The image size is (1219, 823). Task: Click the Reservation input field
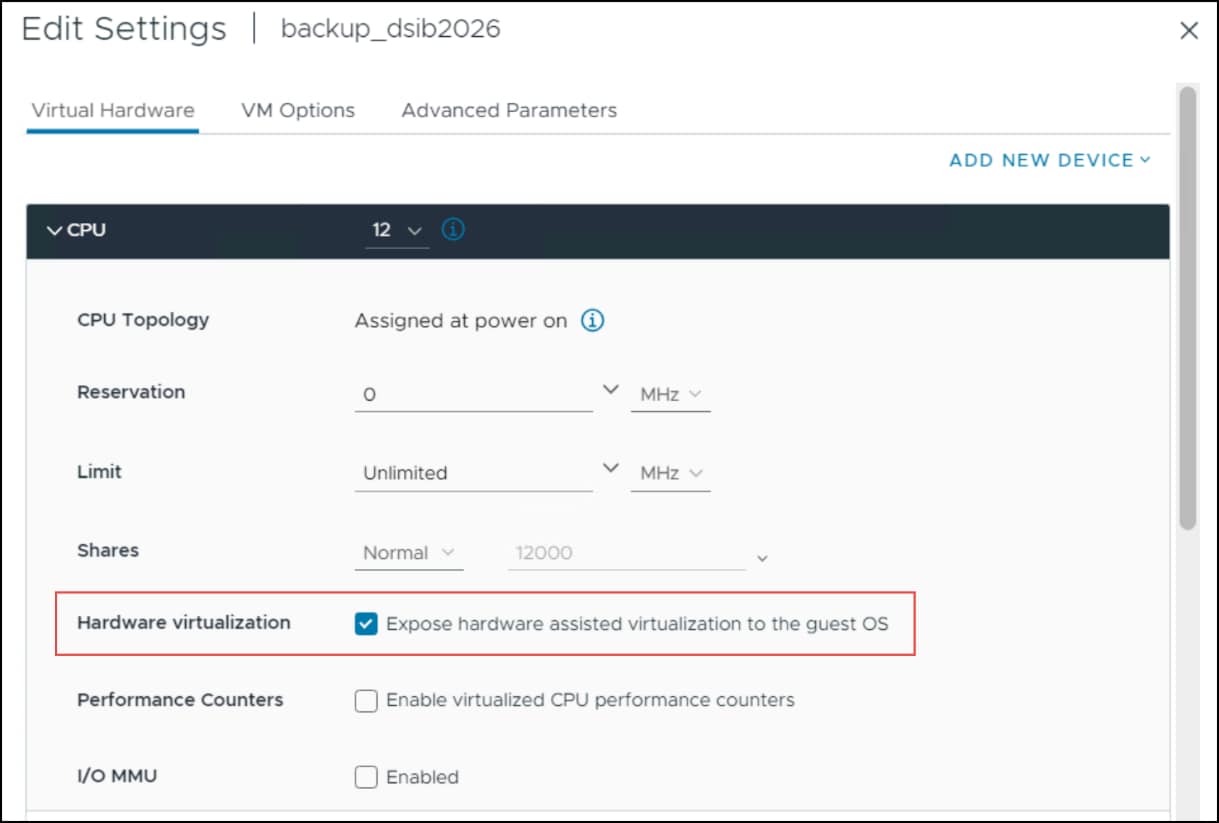tap(474, 395)
